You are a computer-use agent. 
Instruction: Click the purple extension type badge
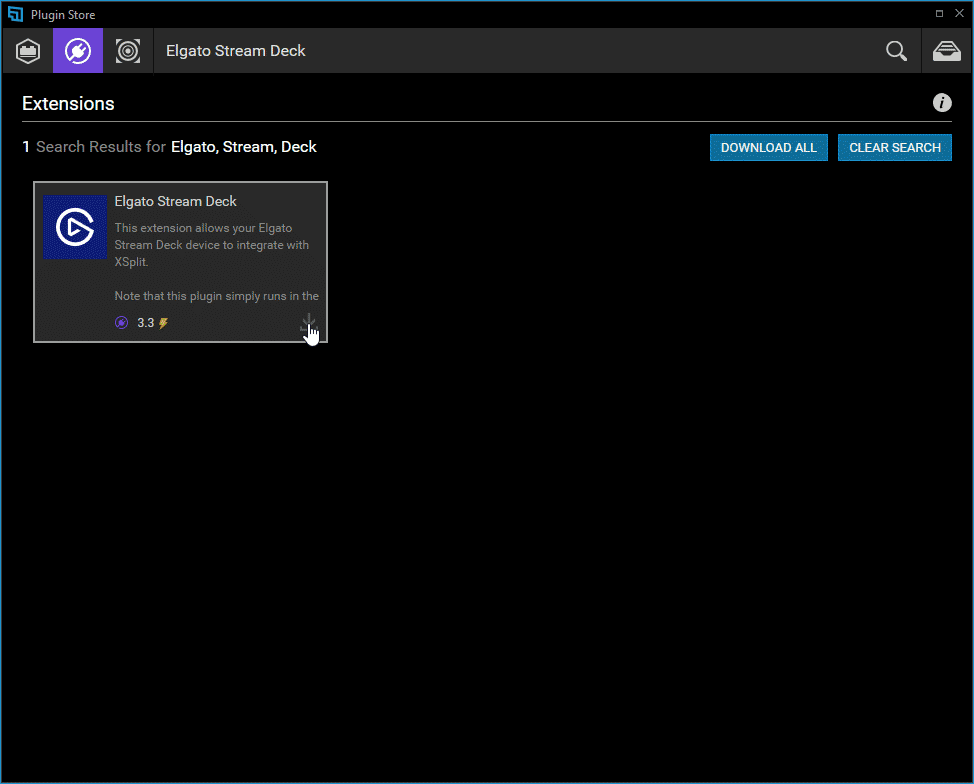pos(122,322)
